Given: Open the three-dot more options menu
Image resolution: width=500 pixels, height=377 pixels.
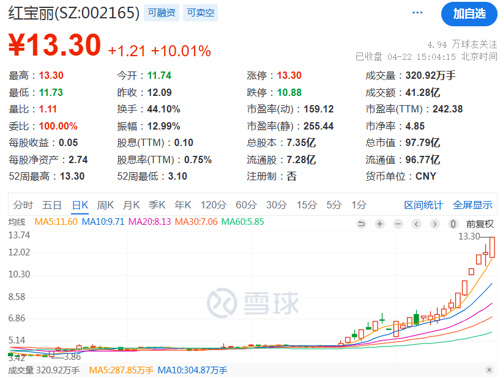Looking at the screenshot, I should [417, 13].
